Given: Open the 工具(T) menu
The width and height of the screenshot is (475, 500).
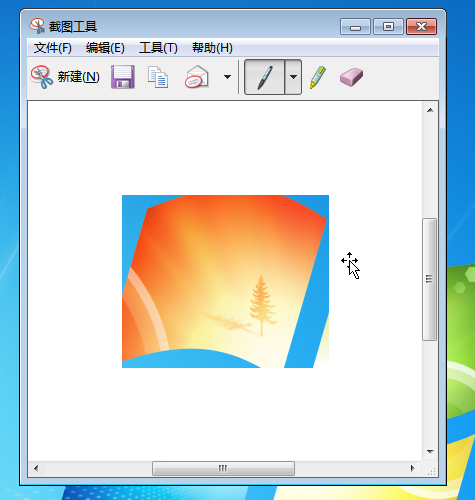Looking at the screenshot, I should coord(158,48).
